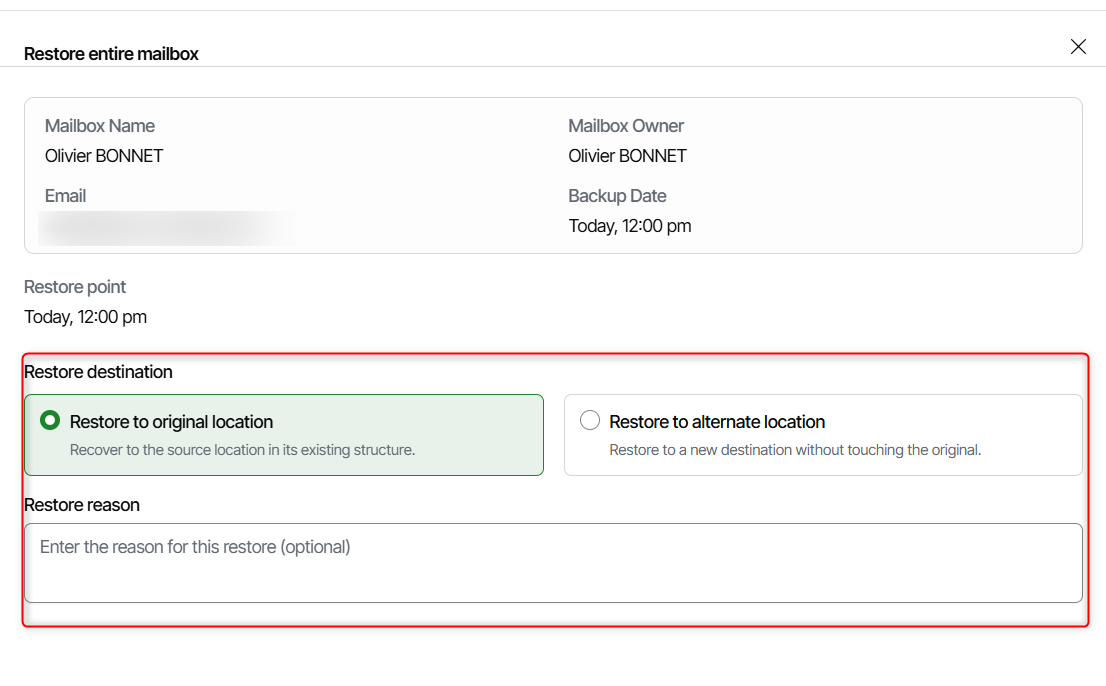Click the blurred Email address field
The image size is (1106, 686).
[167, 228]
